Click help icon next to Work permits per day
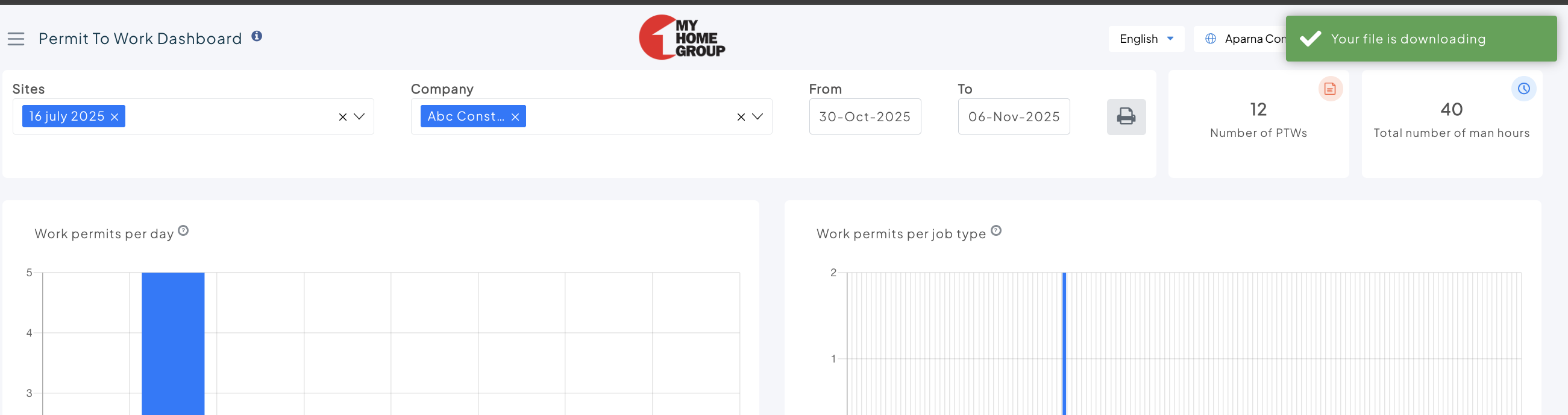The width and height of the screenshot is (1568, 415). point(183,231)
